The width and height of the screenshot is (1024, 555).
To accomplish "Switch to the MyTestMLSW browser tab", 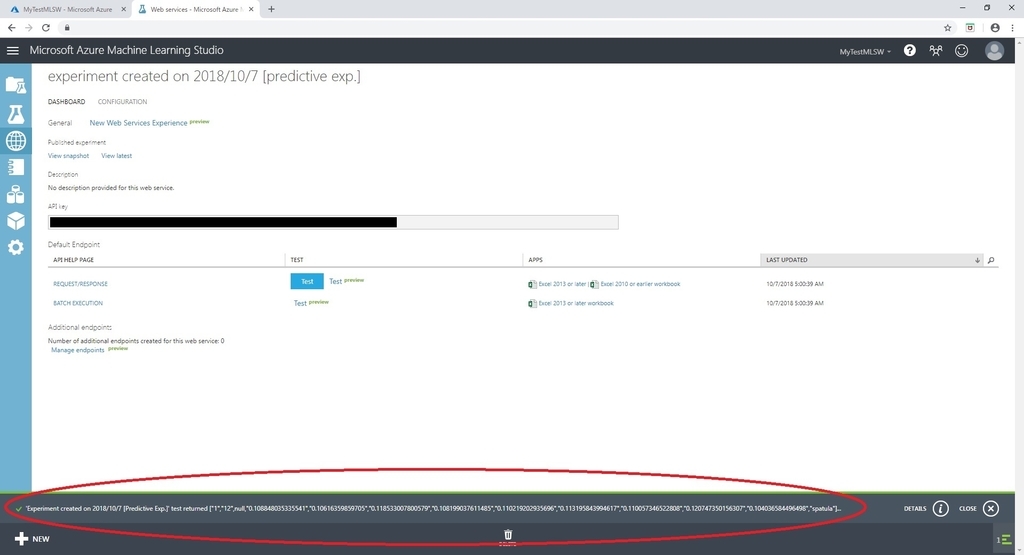I will pyautogui.click(x=65, y=9).
